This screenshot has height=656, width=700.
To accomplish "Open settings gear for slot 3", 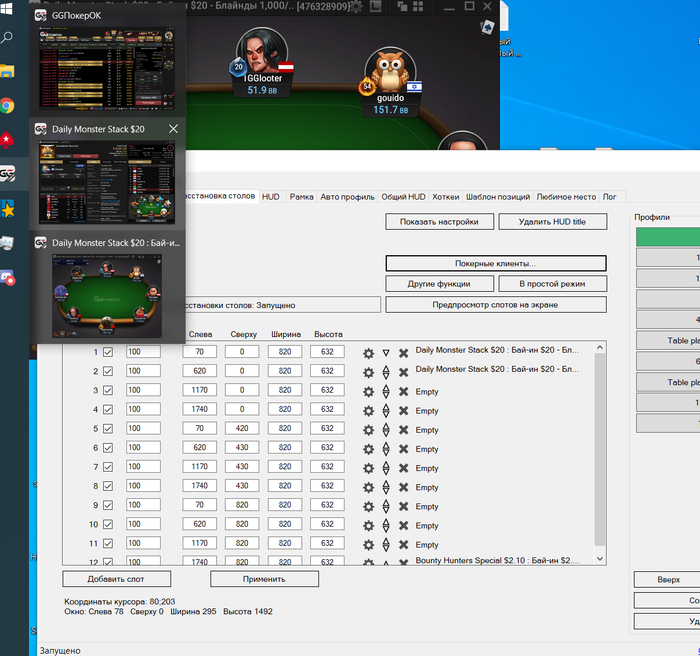I will pos(368,392).
